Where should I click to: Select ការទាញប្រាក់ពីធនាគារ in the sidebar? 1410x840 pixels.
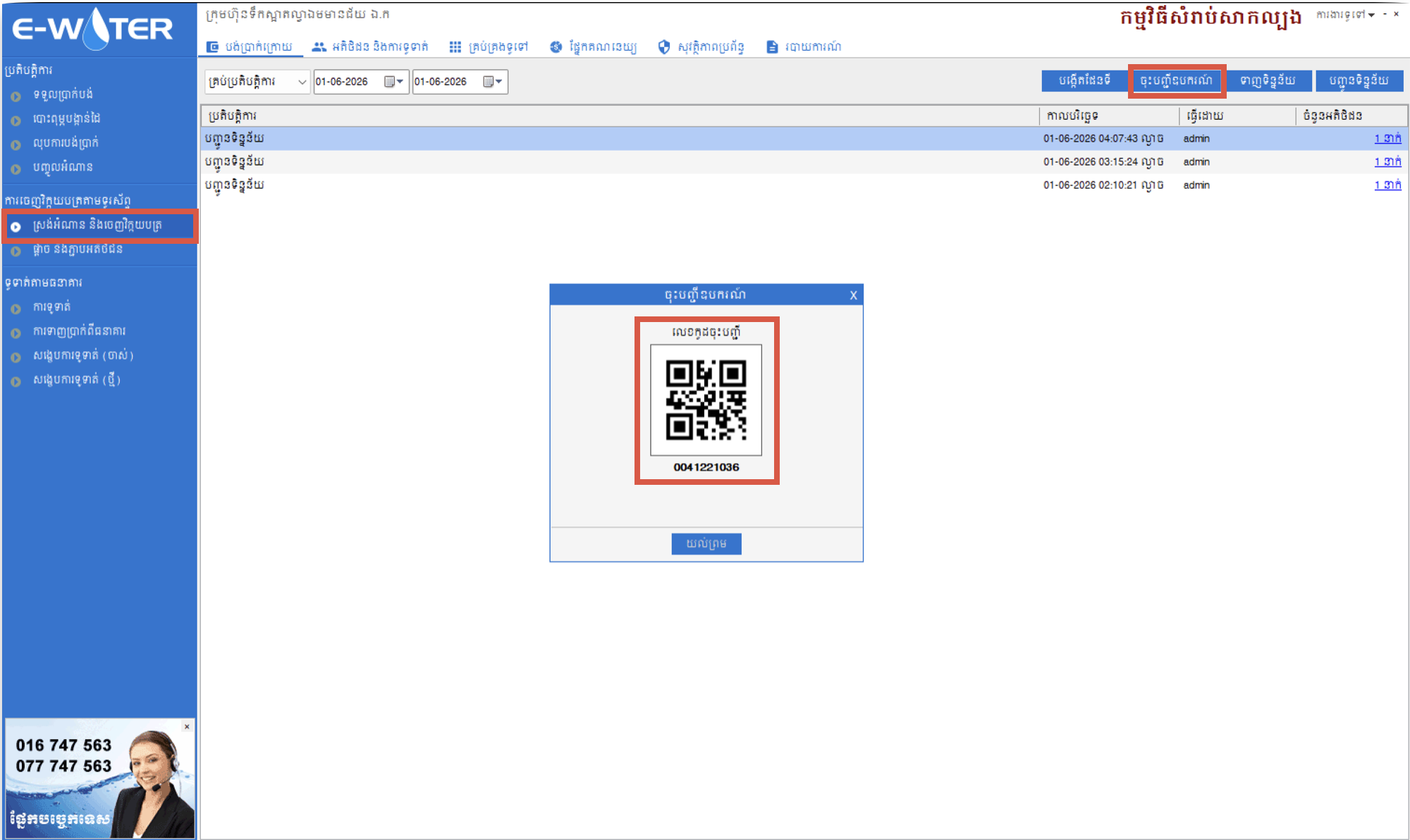click(x=79, y=331)
